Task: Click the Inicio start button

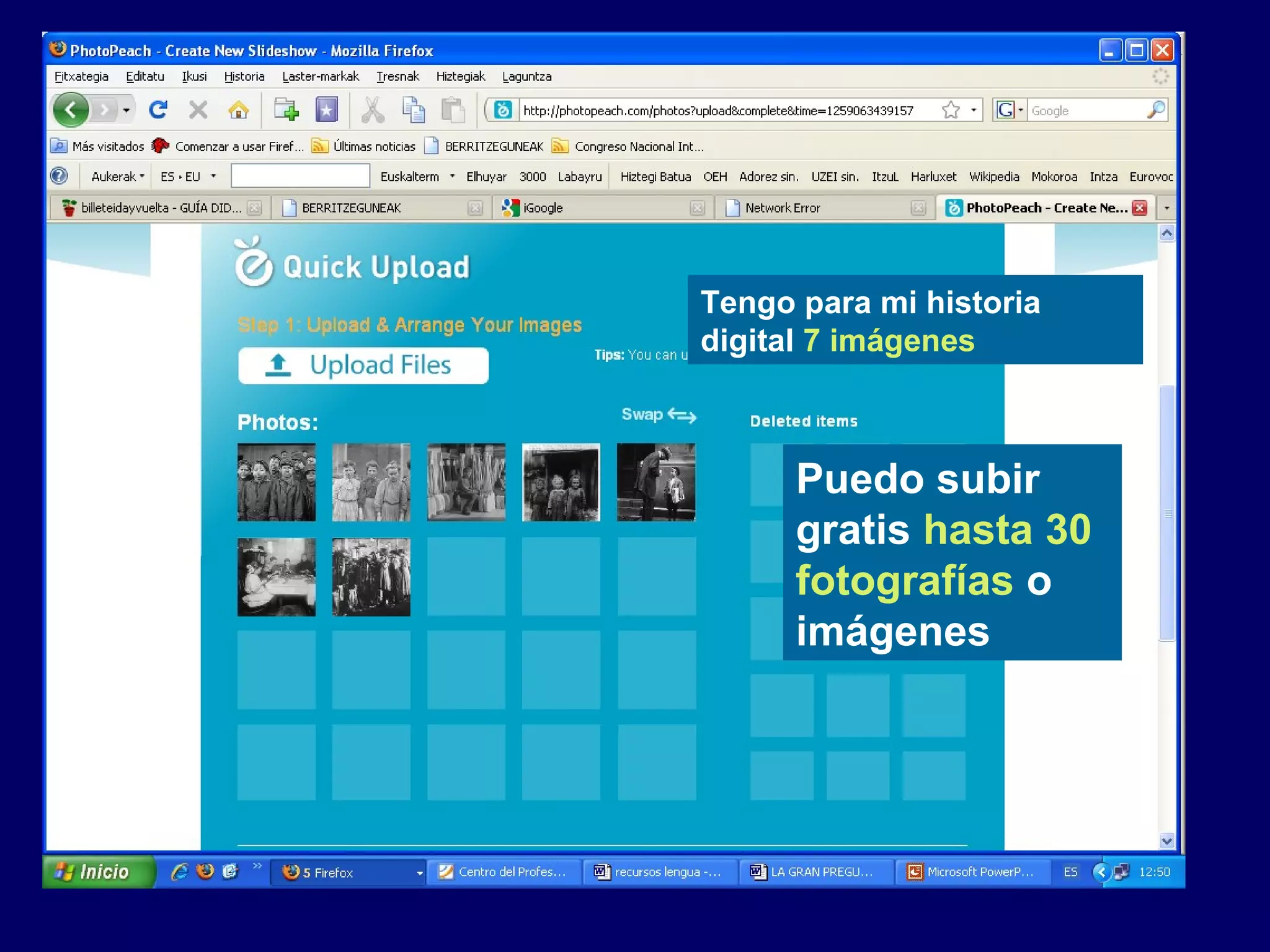Action: click(99, 872)
